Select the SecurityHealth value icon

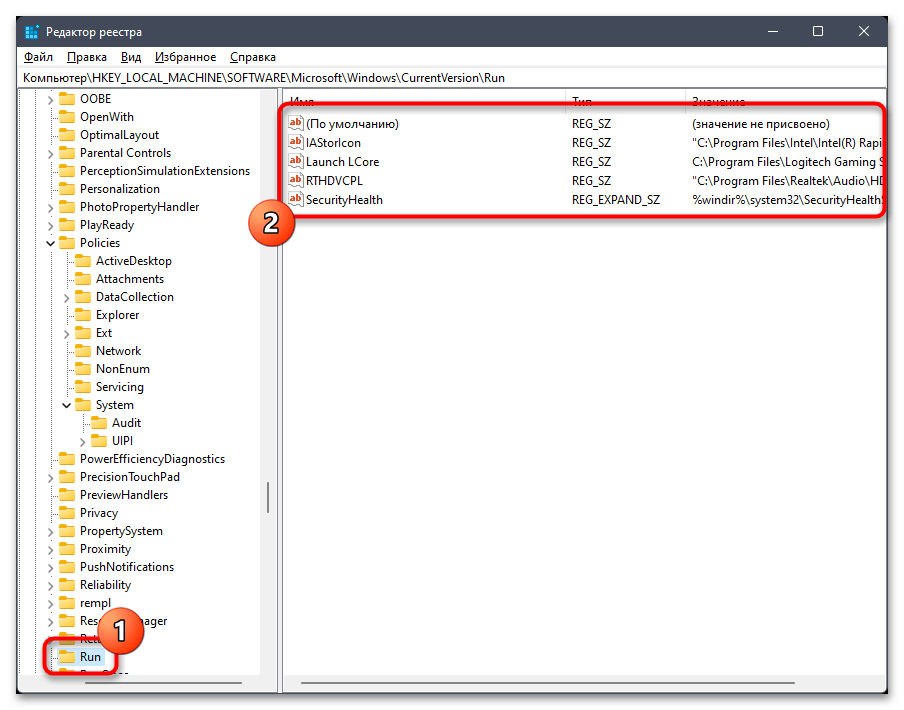(296, 199)
